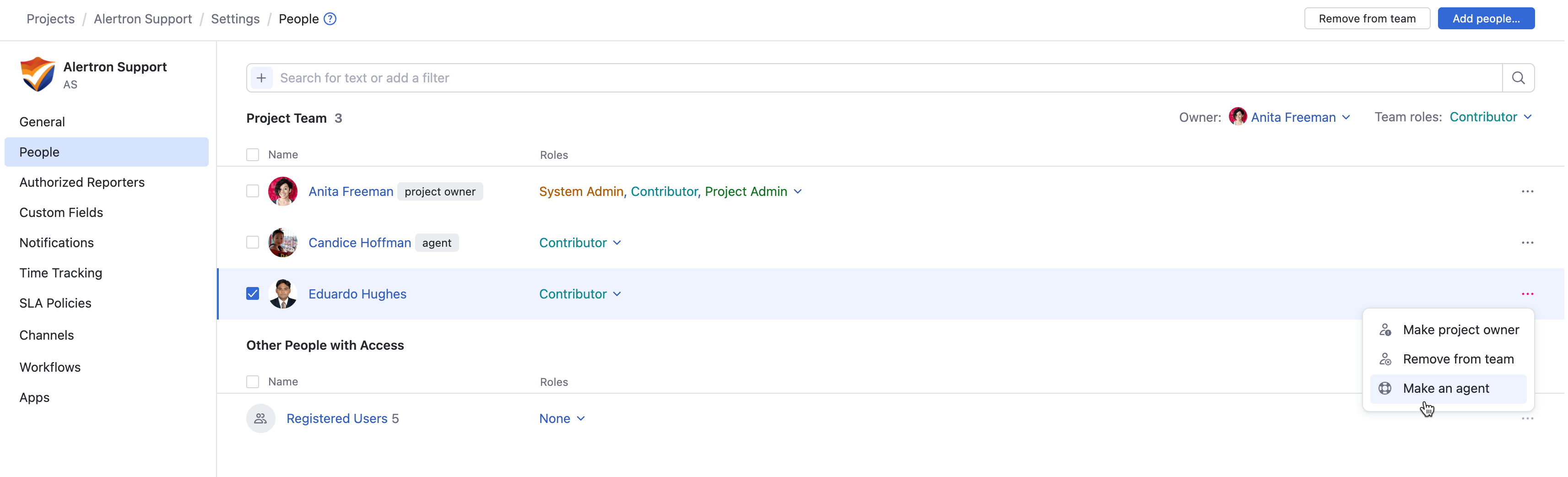The image size is (1568, 477).
Task: Click the plus icon to add filter
Action: 262,78
